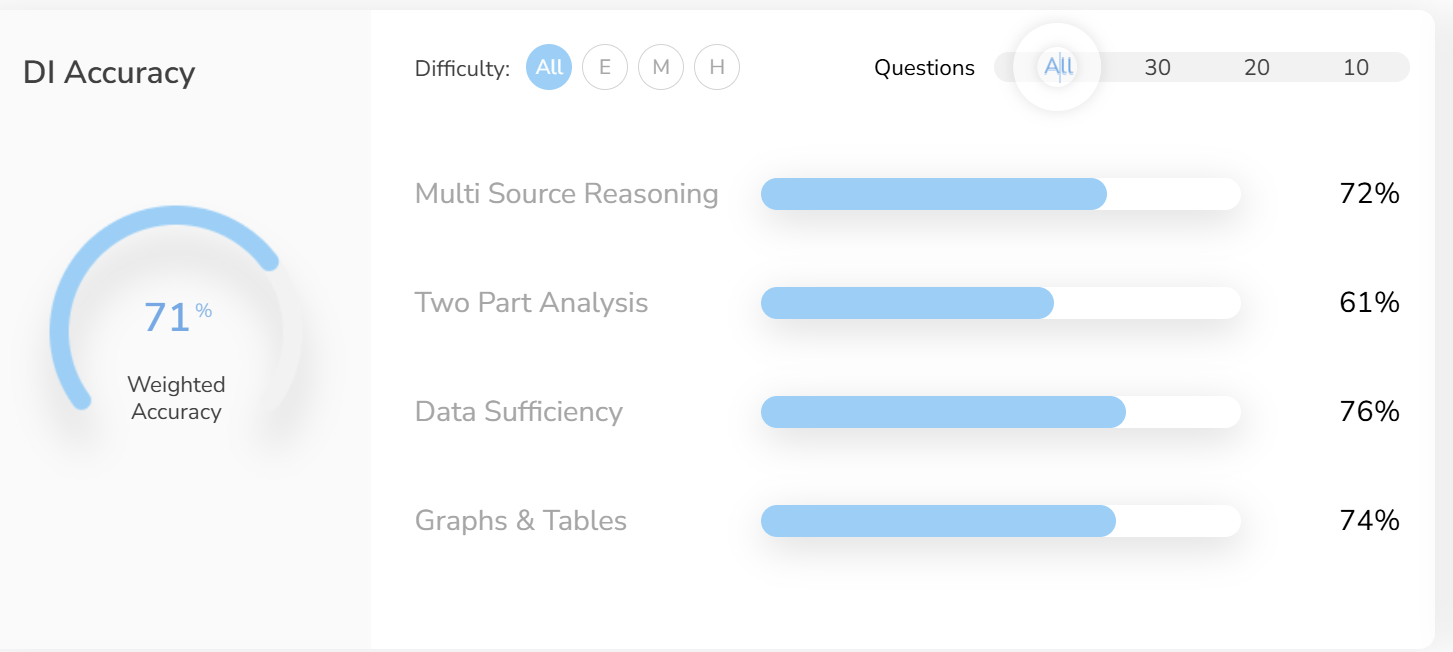Select the All difficulty filter
Viewport: 1453px width, 652px height.
click(x=549, y=68)
